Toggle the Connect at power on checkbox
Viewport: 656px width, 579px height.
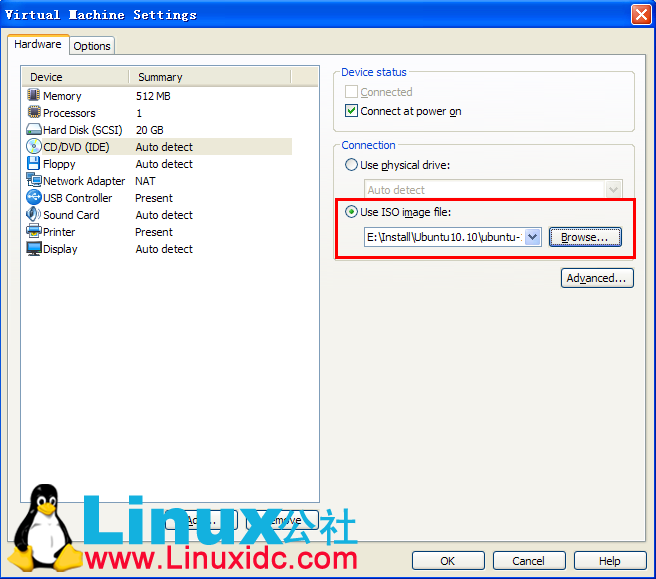pyautogui.click(x=351, y=112)
